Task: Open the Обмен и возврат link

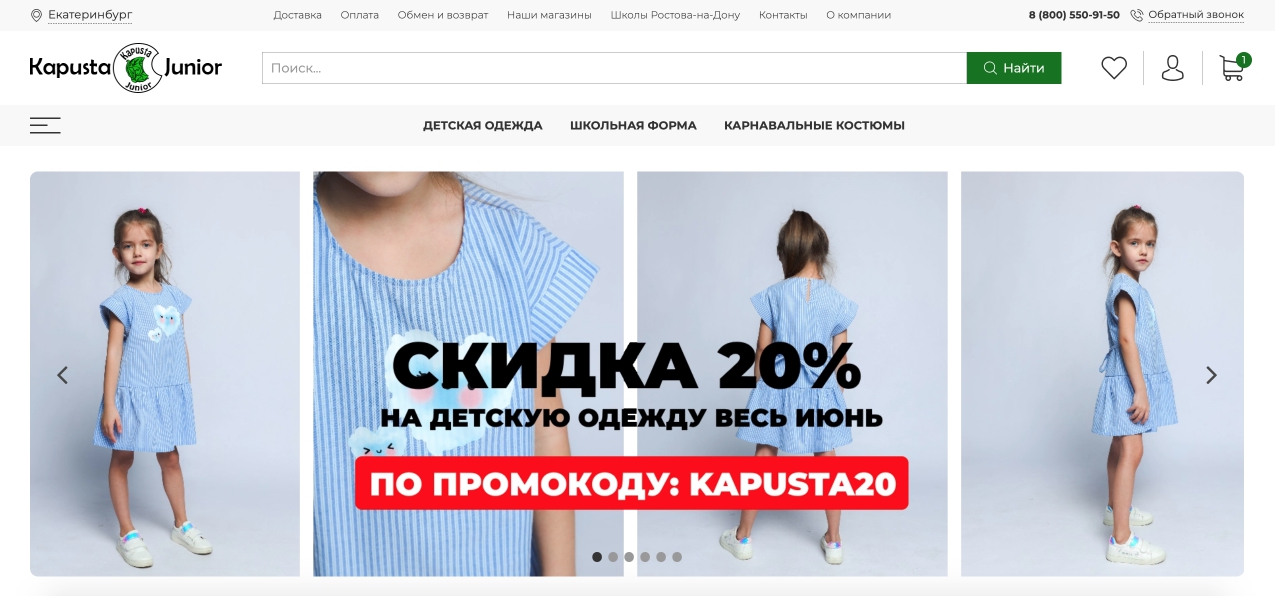Action: (443, 15)
